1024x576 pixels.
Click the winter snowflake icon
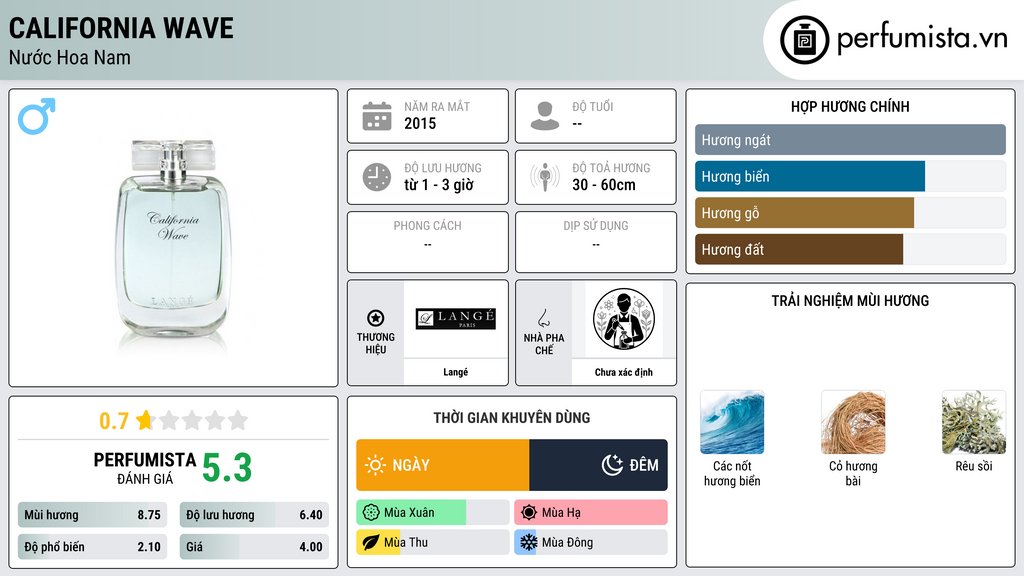click(529, 542)
